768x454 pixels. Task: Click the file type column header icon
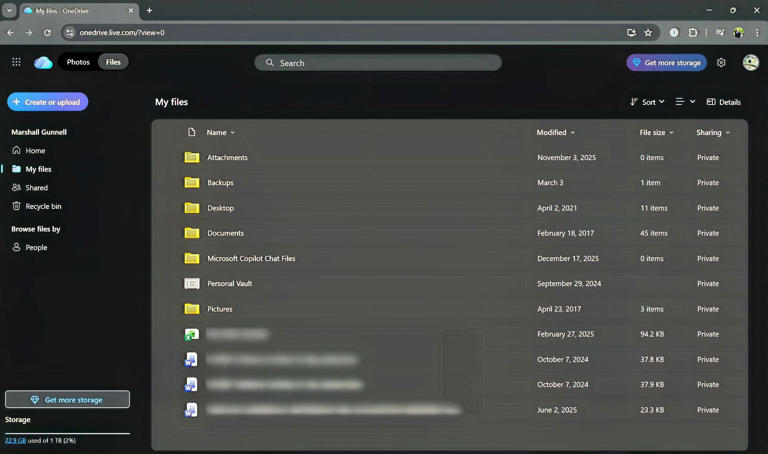click(x=192, y=132)
